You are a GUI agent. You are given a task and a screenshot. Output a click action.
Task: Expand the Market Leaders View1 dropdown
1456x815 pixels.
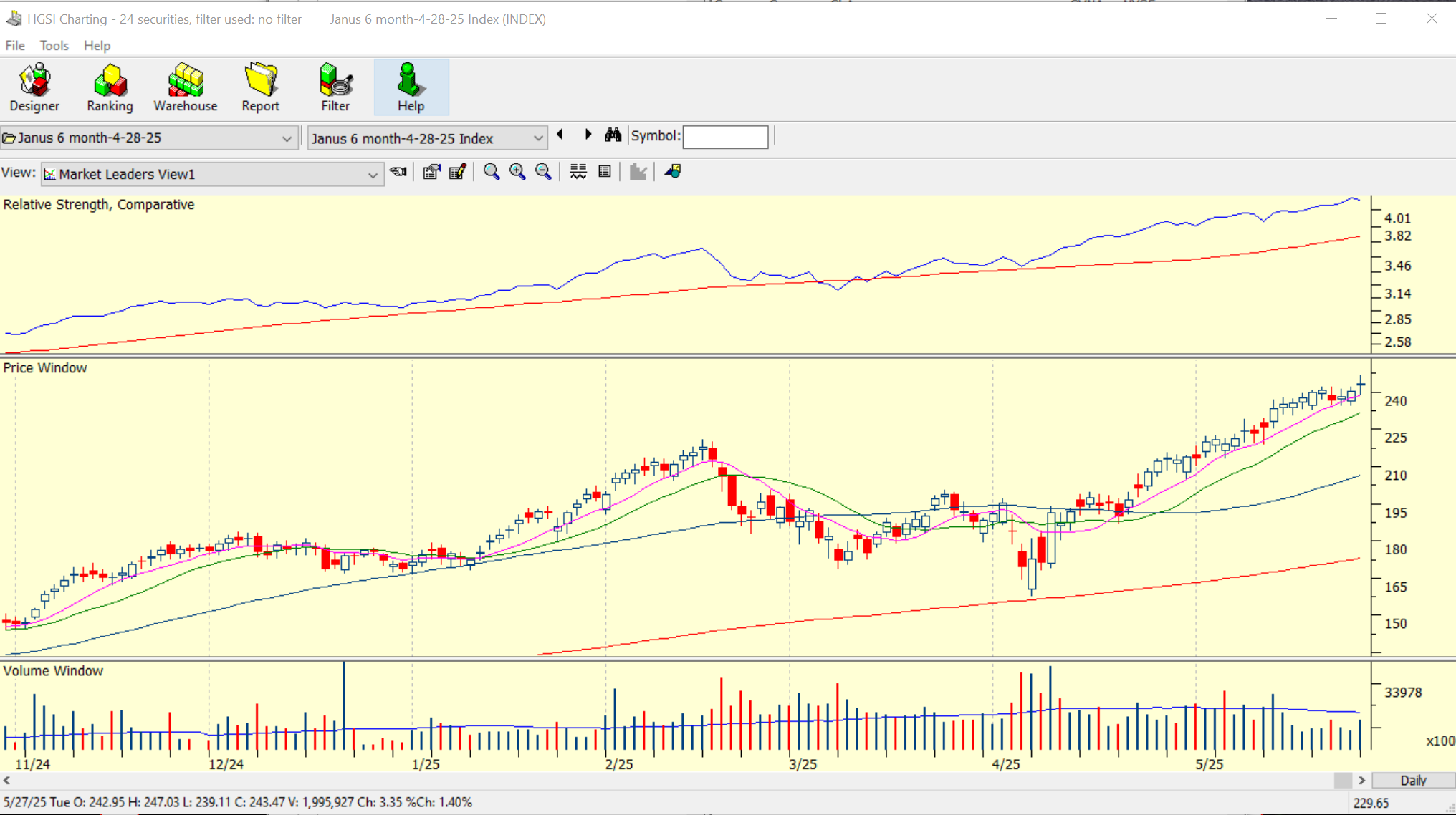pos(373,175)
